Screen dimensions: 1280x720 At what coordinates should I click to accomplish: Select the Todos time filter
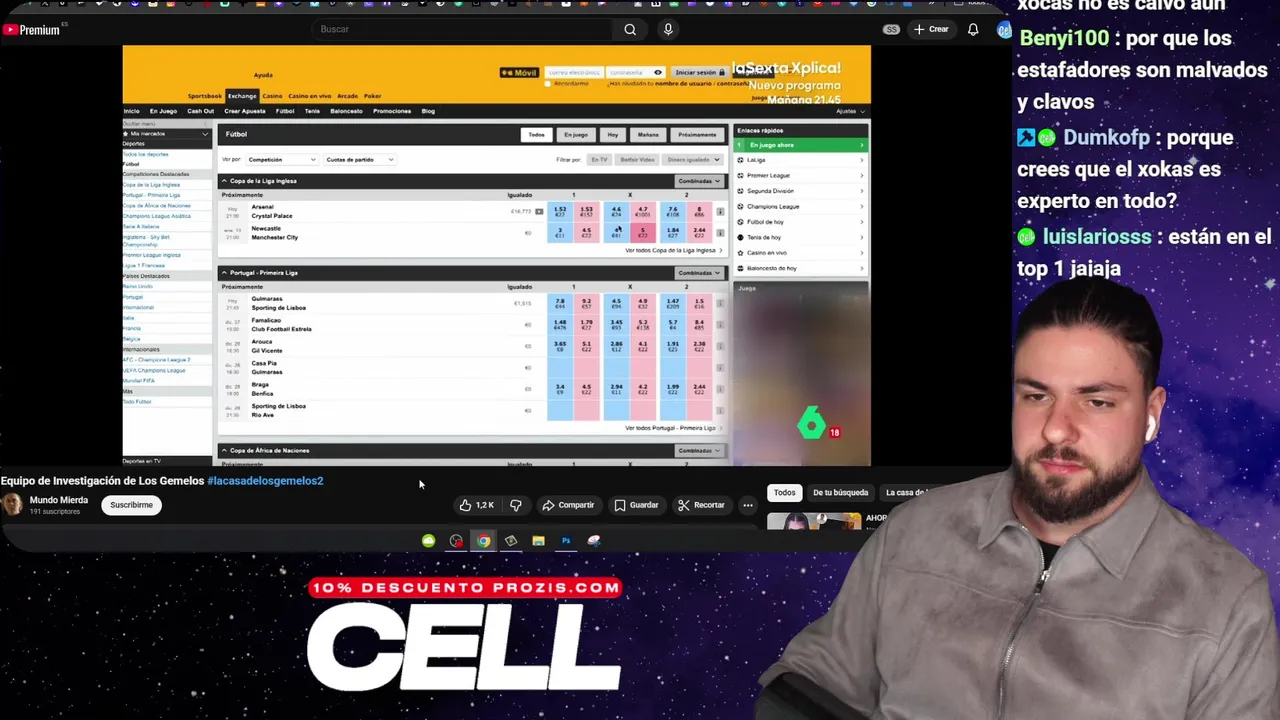click(537, 134)
